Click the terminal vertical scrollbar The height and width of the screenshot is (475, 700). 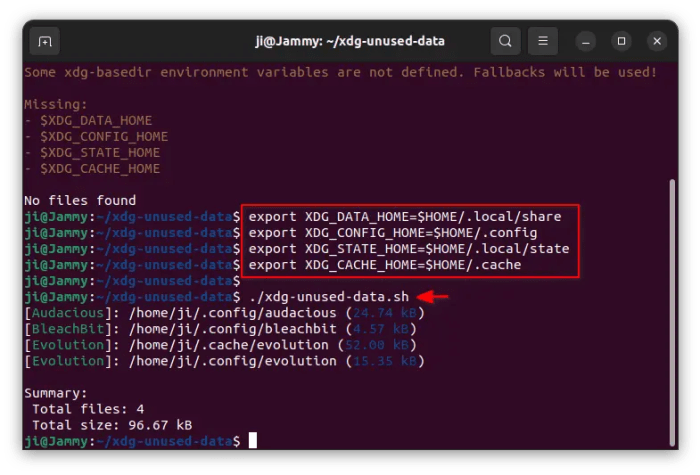(x=672, y=312)
